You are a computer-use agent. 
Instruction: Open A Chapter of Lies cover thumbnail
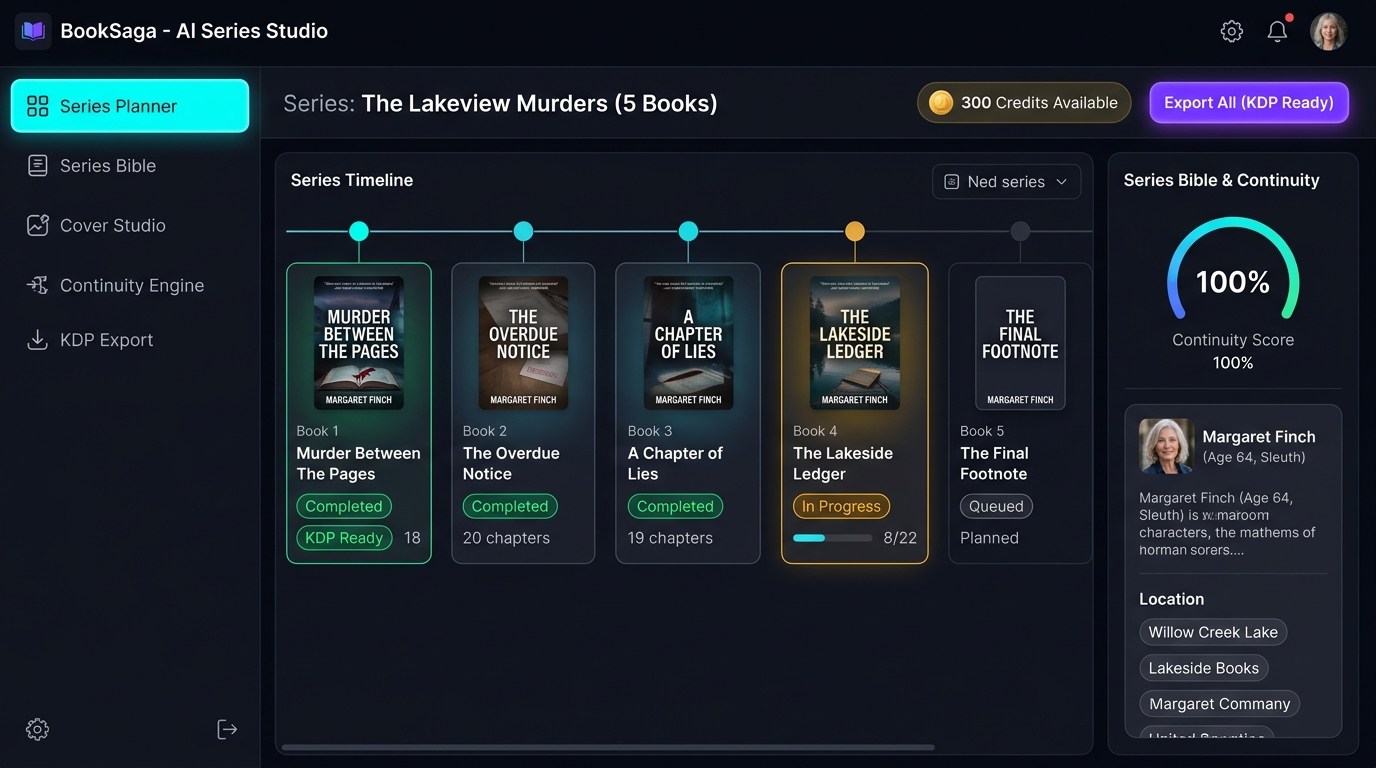coord(688,343)
